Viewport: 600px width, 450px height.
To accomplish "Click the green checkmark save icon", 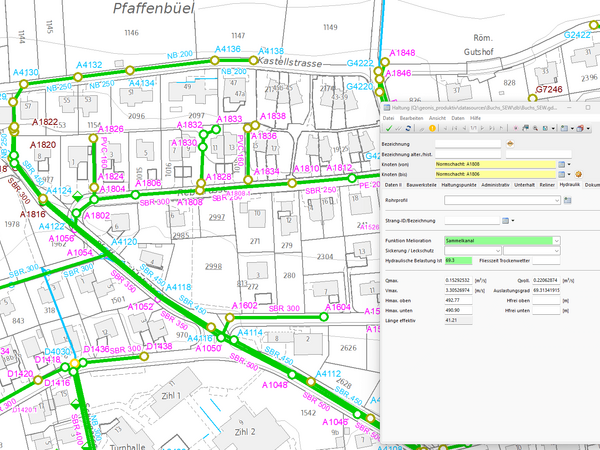I will [389, 128].
